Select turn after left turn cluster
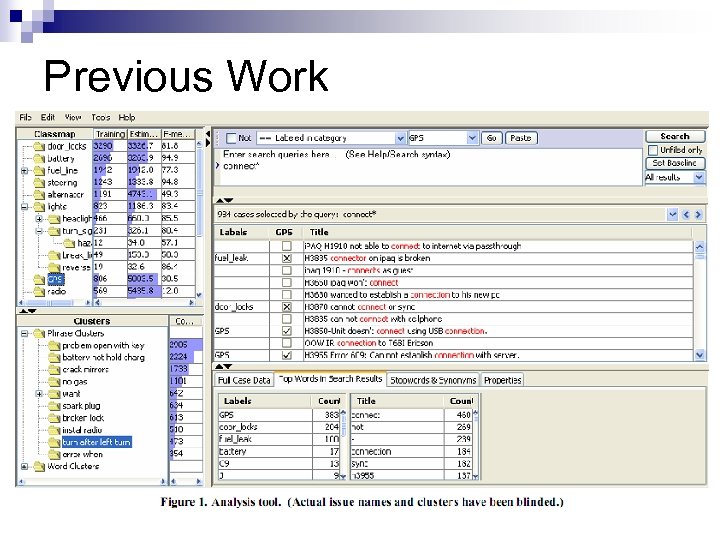 click(96, 442)
